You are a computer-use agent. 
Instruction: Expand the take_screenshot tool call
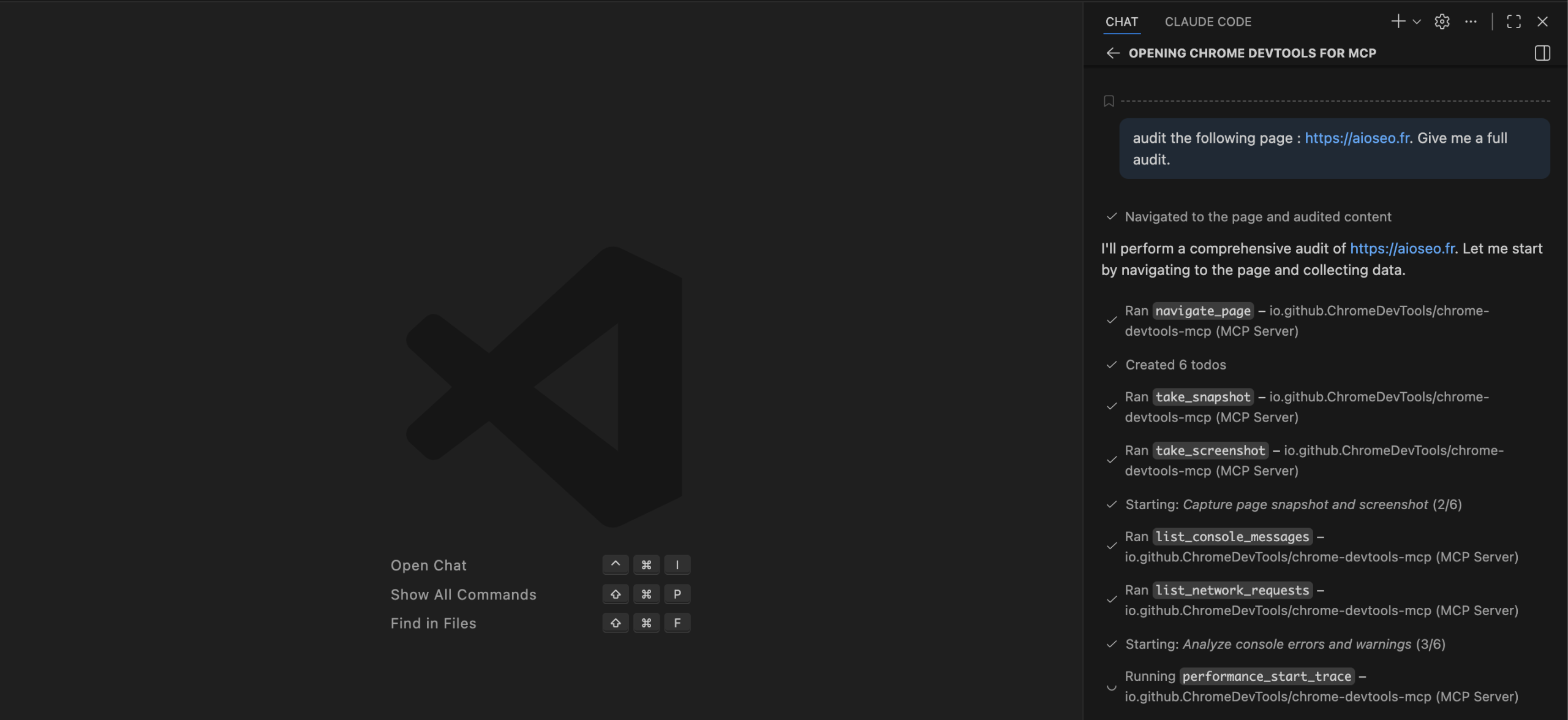tap(1210, 450)
